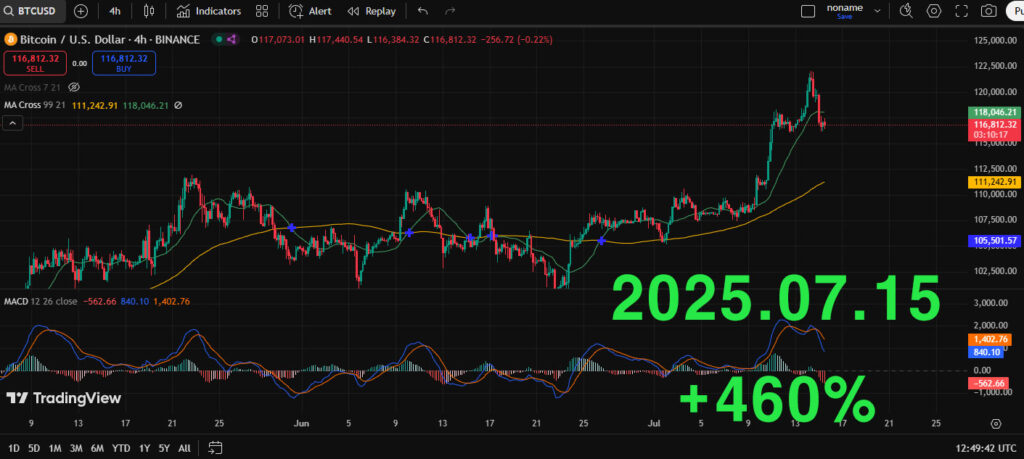Open timezone menu at 12:49:42 UTC
The width and height of the screenshot is (1024, 459).
[x=985, y=448]
